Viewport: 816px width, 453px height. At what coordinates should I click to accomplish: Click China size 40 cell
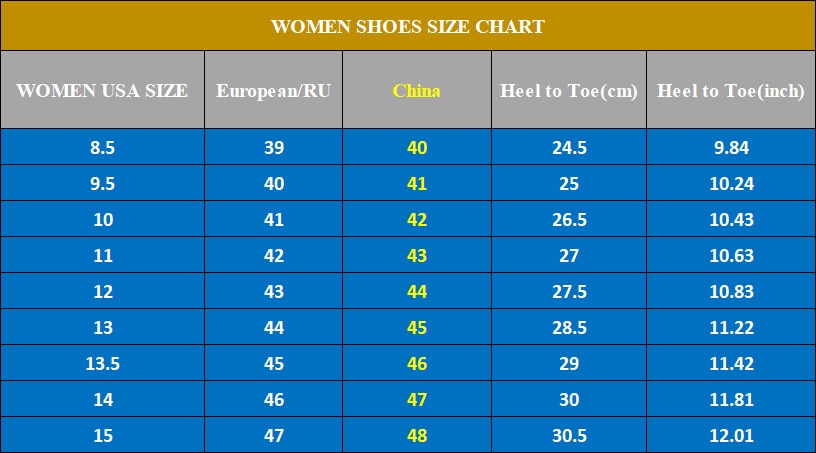tap(417, 147)
